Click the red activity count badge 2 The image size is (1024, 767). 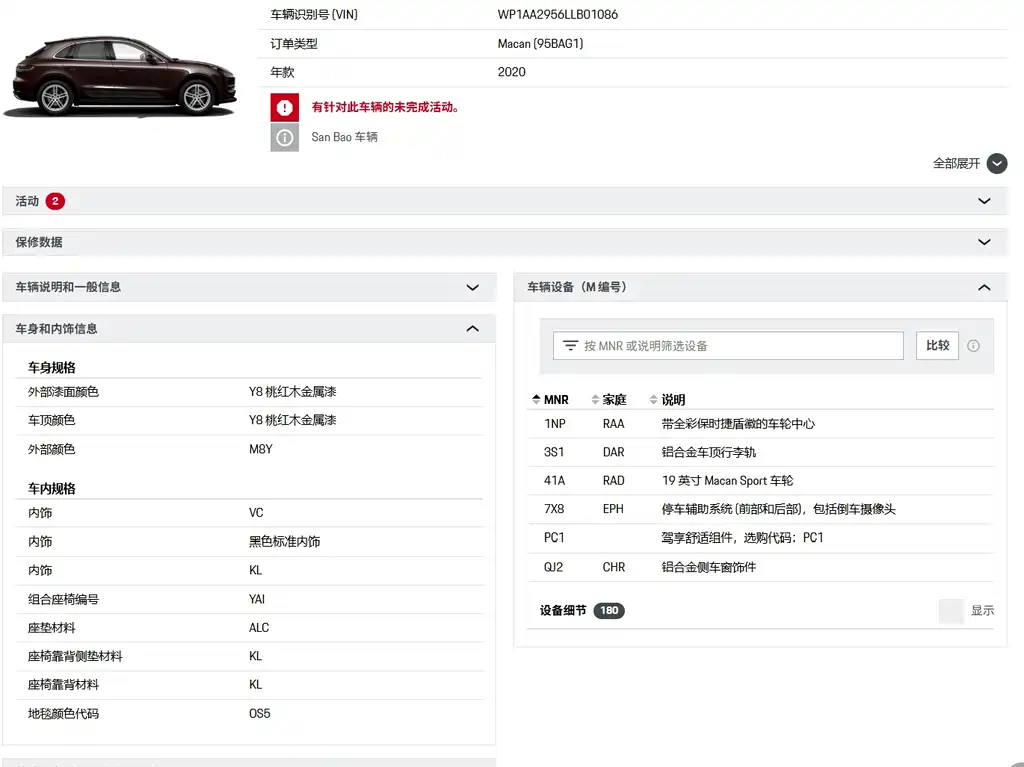point(56,201)
